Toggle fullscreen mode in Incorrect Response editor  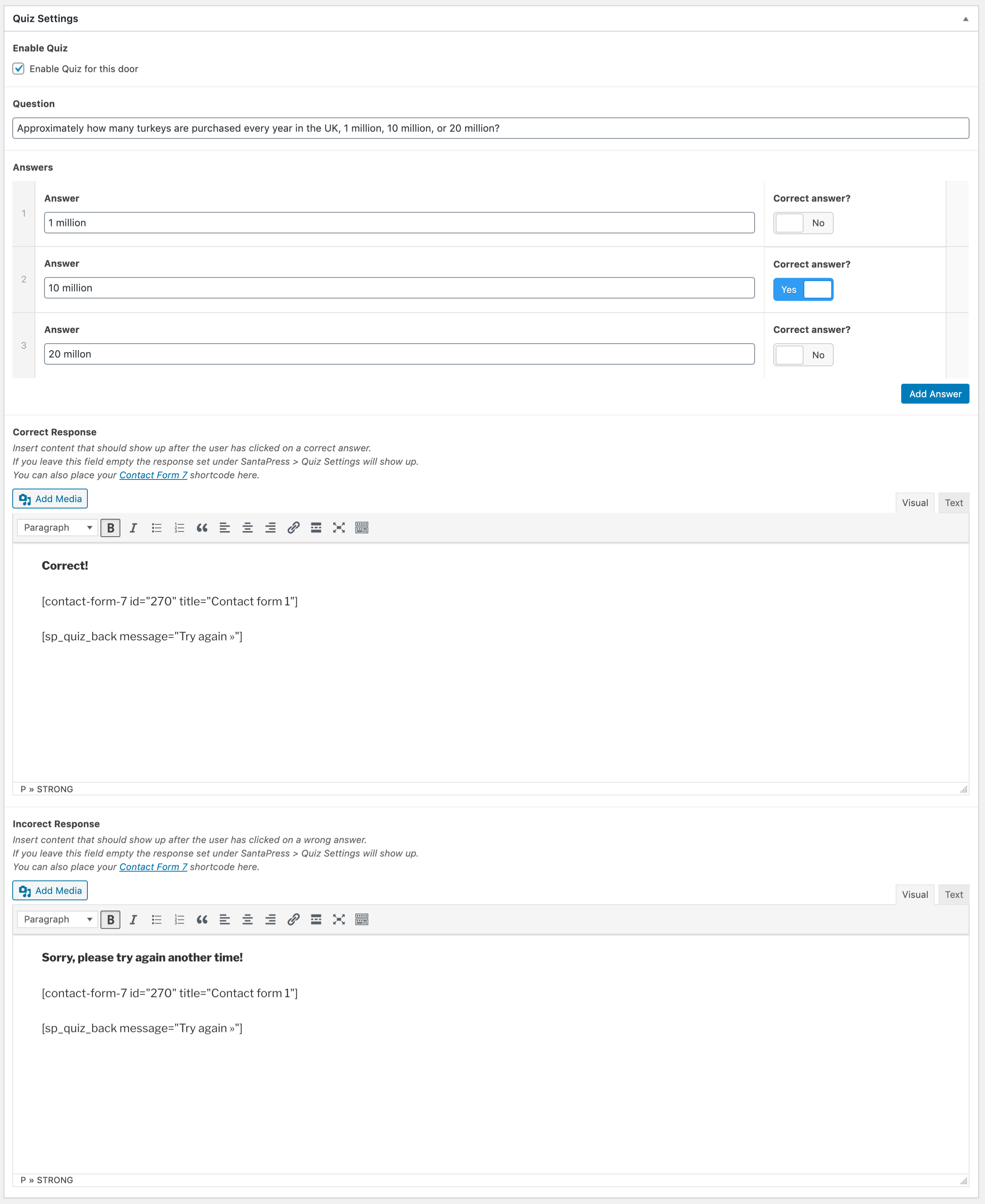[x=339, y=919]
